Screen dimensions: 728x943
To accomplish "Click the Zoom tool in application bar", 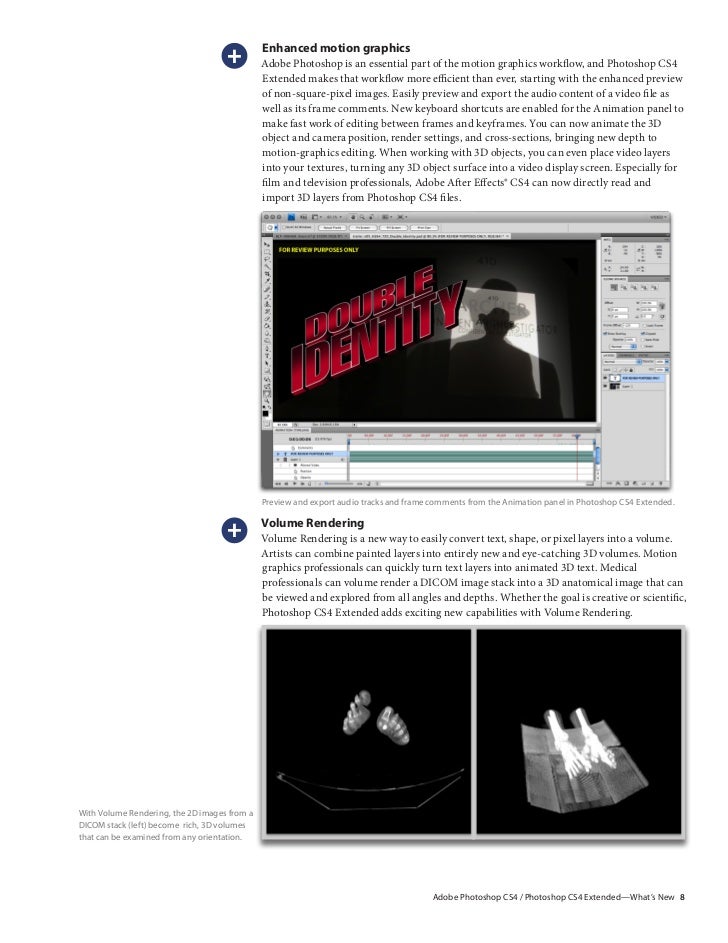I will point(362,217).
